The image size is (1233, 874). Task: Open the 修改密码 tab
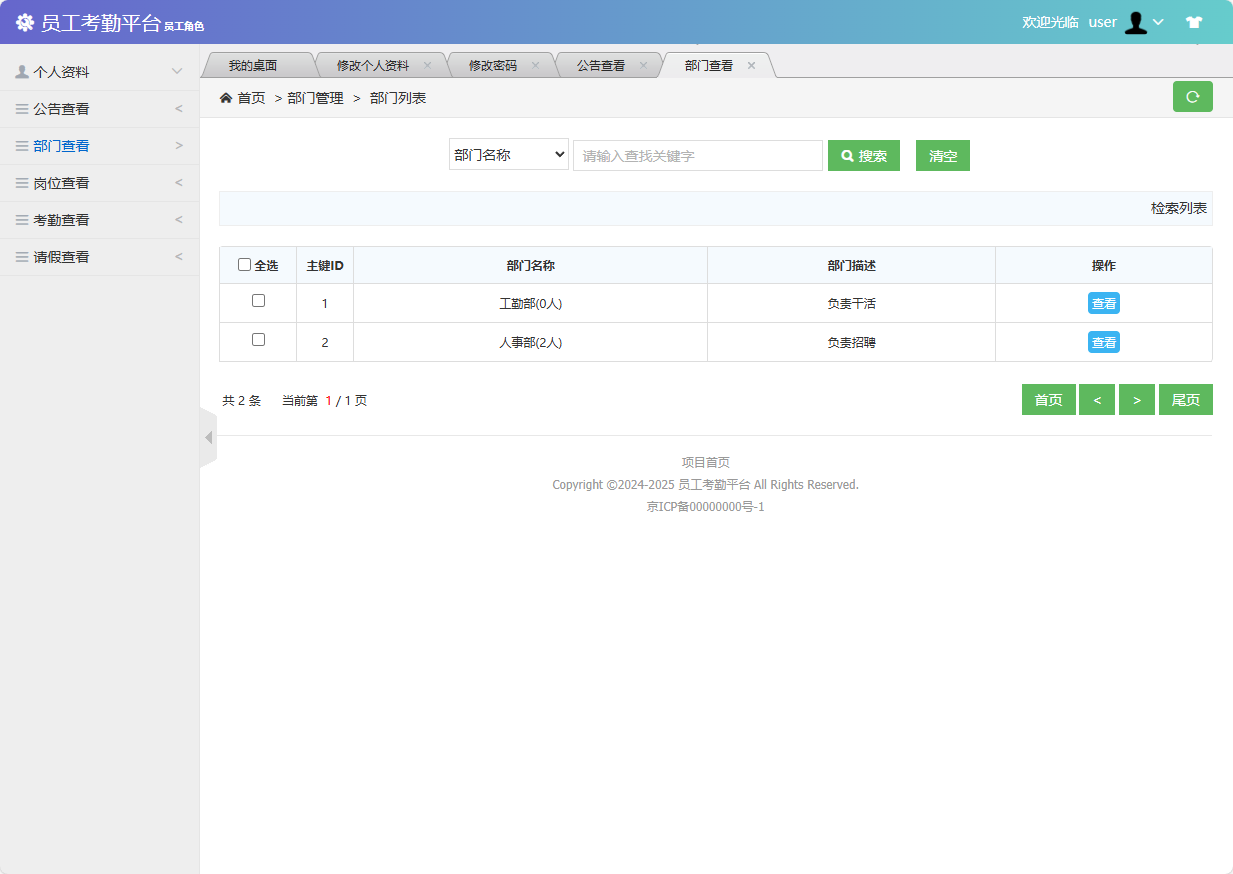[x=492, y=64]
